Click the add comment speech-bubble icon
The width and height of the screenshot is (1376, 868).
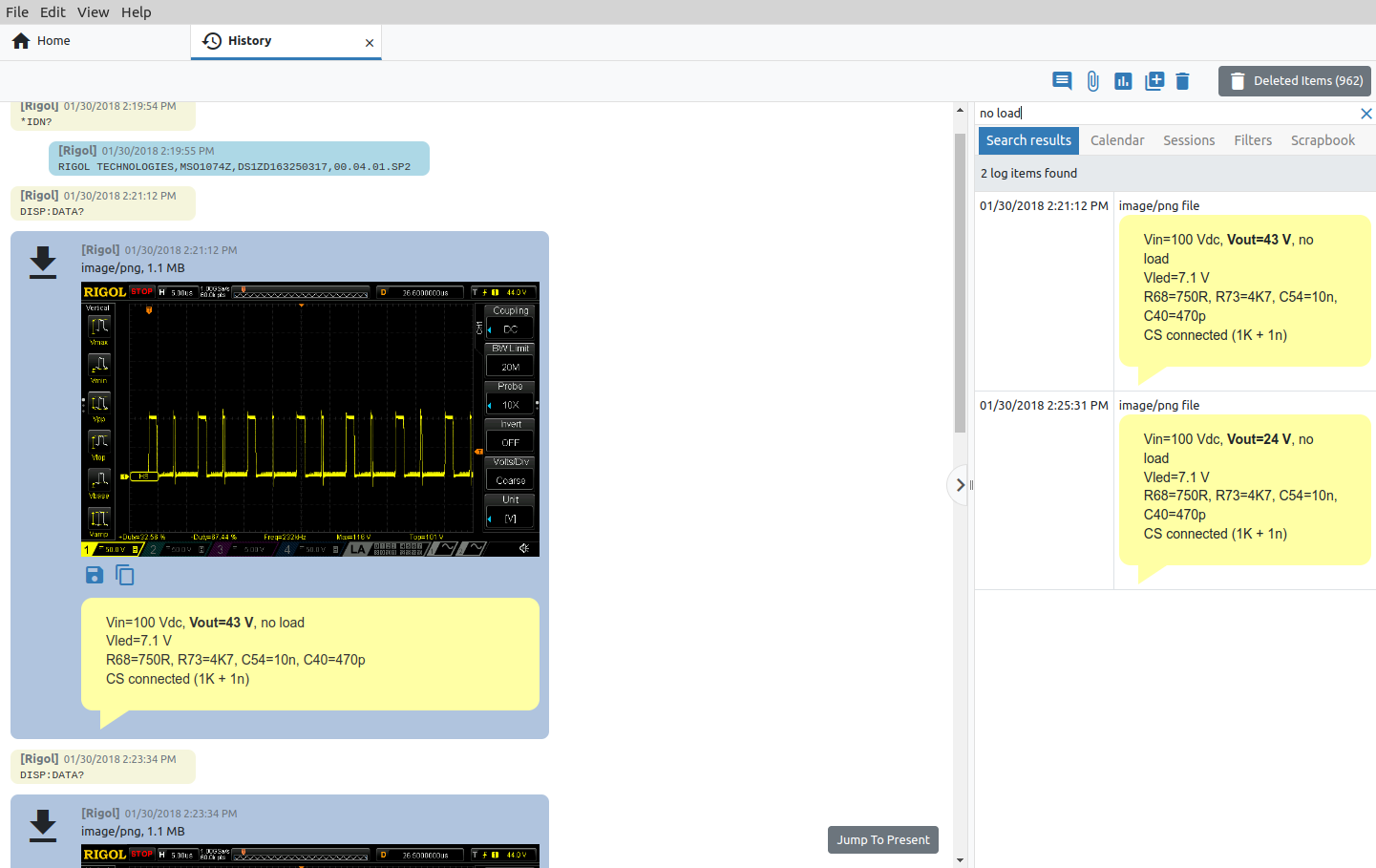pos(1062,81)
